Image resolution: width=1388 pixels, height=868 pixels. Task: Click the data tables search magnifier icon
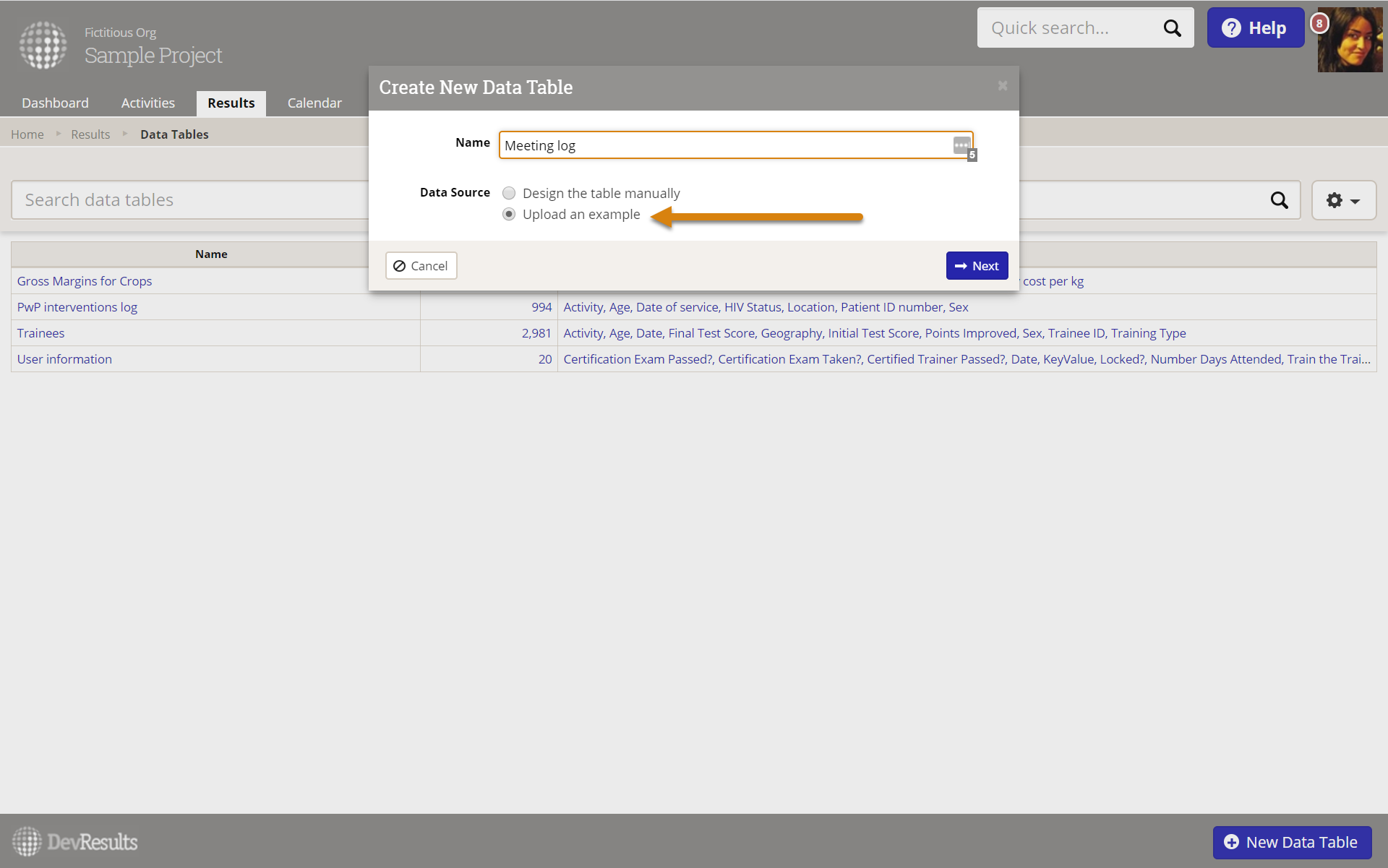pyautogui.click(x=1279, y=200)
